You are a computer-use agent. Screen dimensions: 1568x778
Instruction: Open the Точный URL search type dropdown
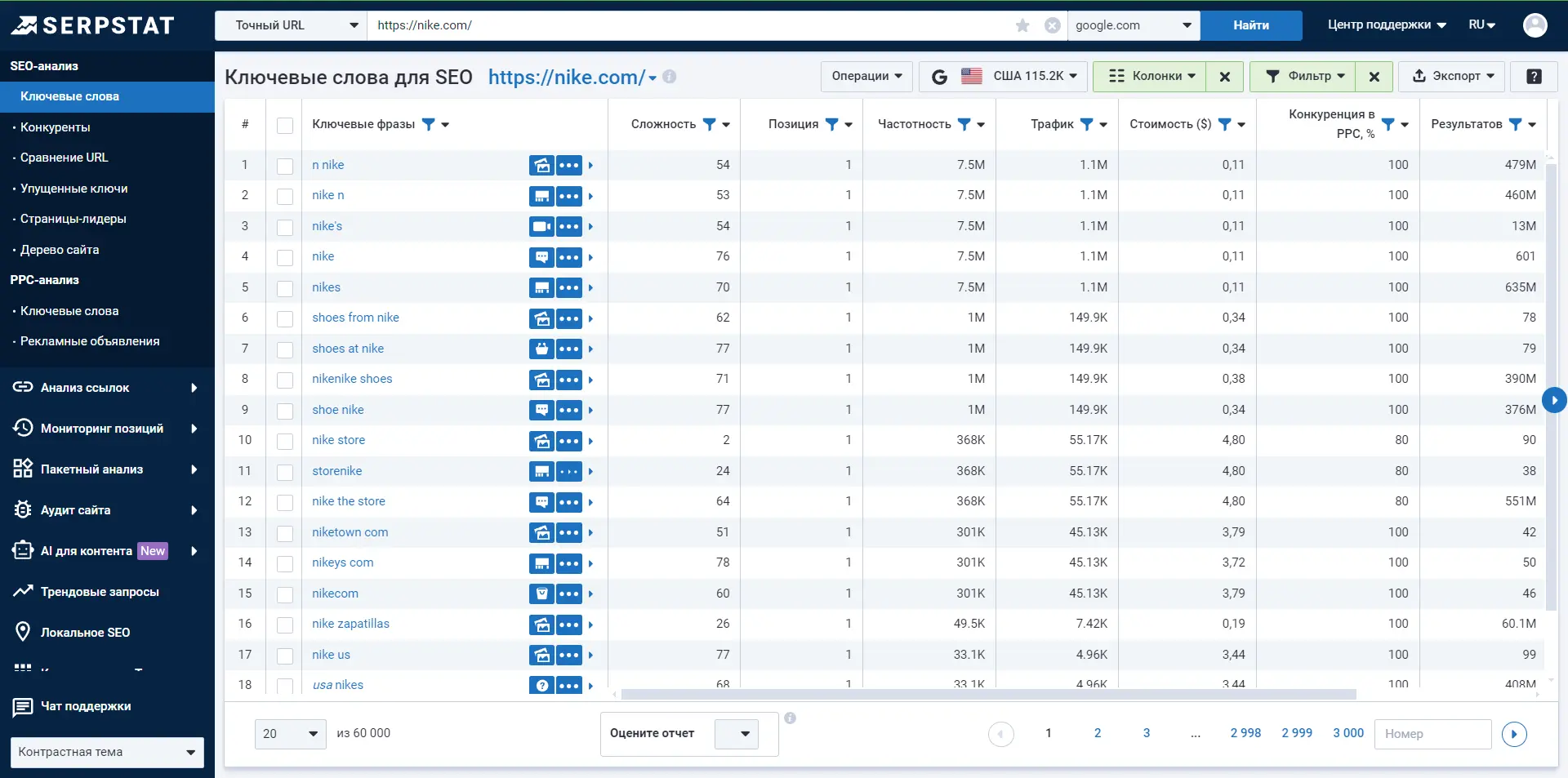(x=291, y=25)
